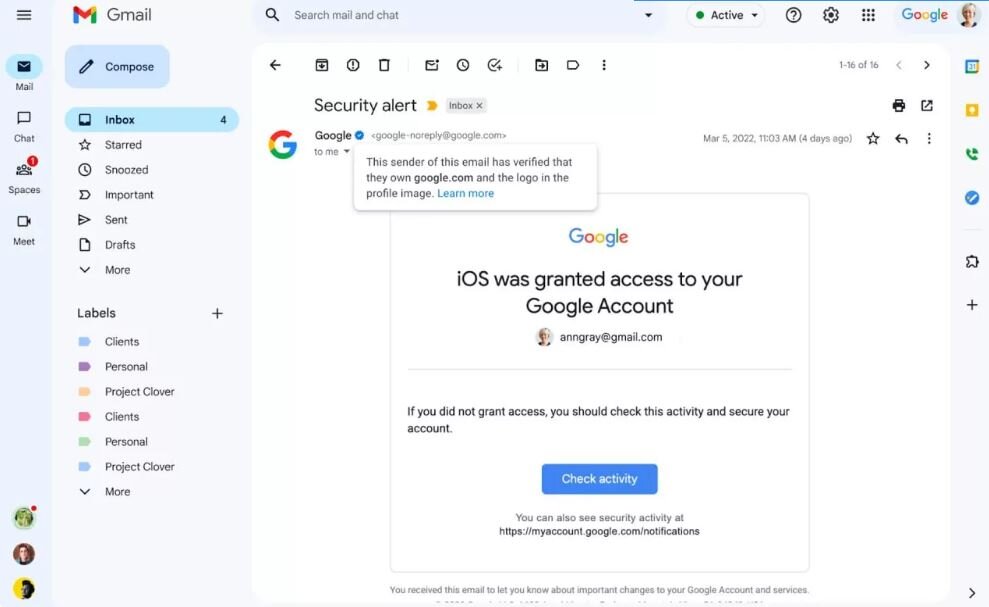Report this email as spam

point(353,65)
